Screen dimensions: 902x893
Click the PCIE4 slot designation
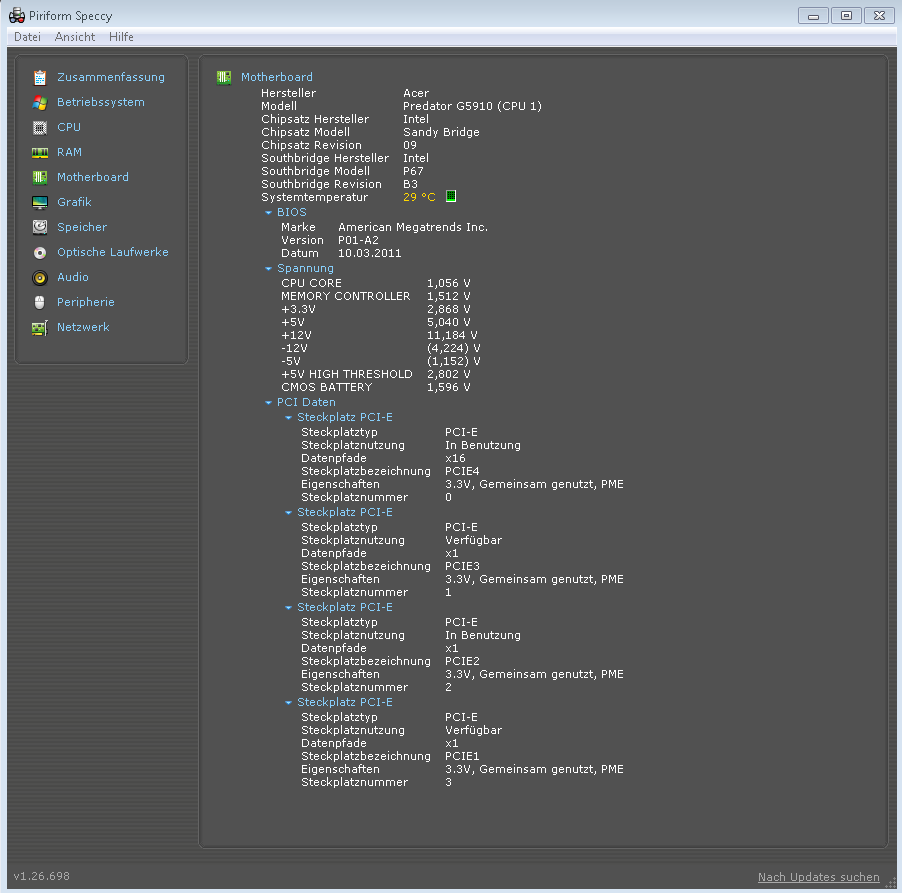[462, 472]
